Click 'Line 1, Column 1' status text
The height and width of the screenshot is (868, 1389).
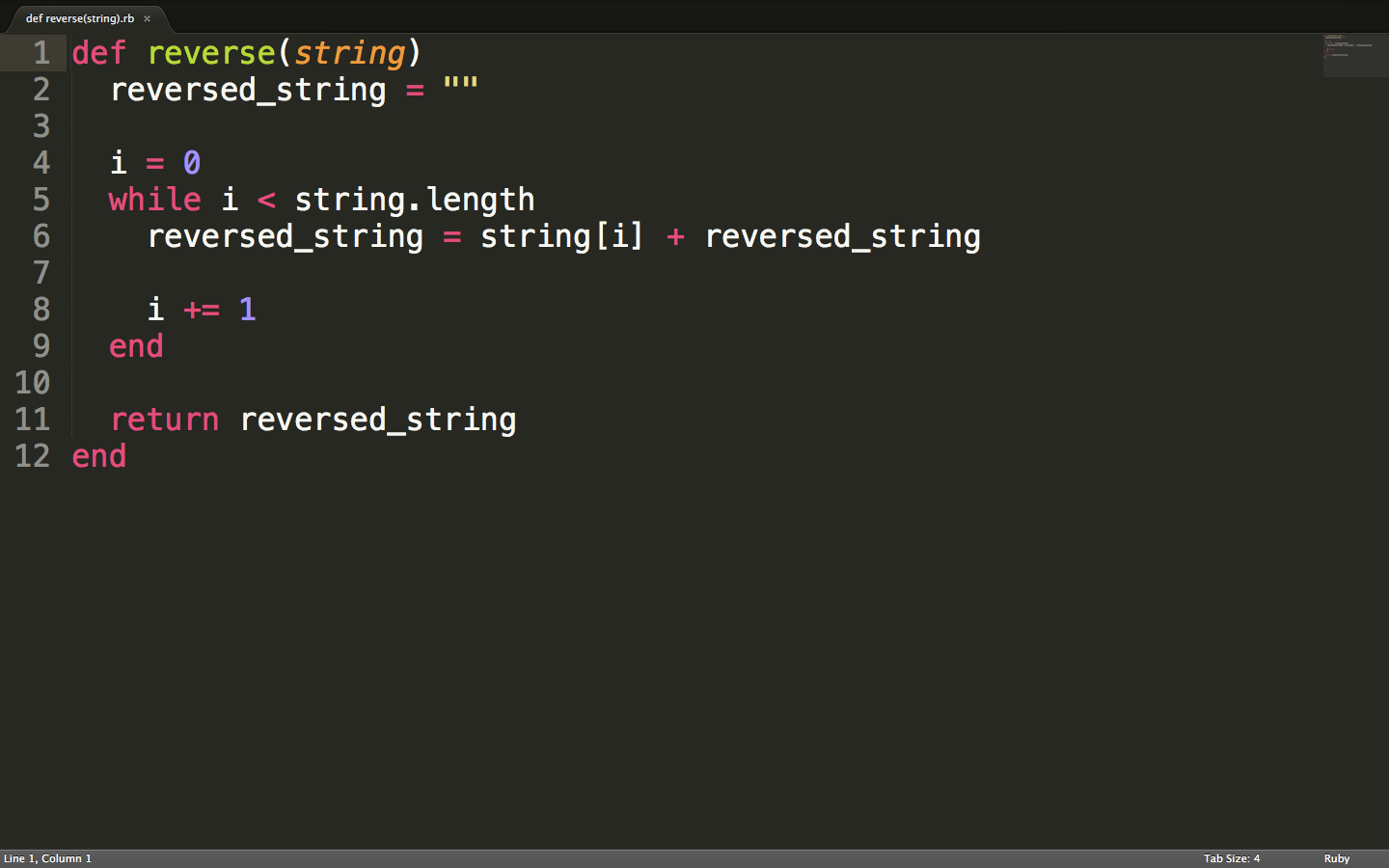coord(47,858)
